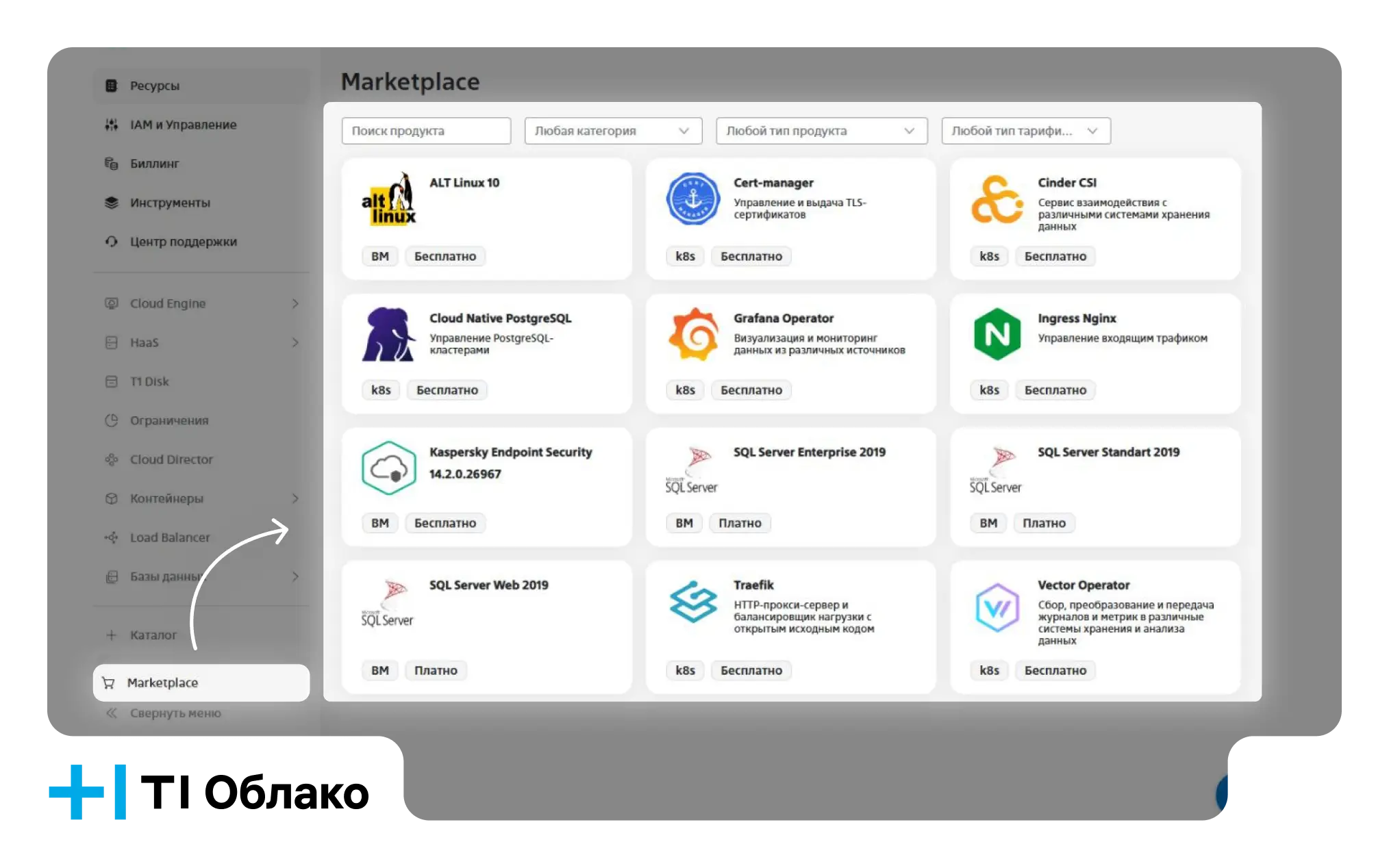
Task: Expand the Базы данных submenu chevron
Action: 295,576
